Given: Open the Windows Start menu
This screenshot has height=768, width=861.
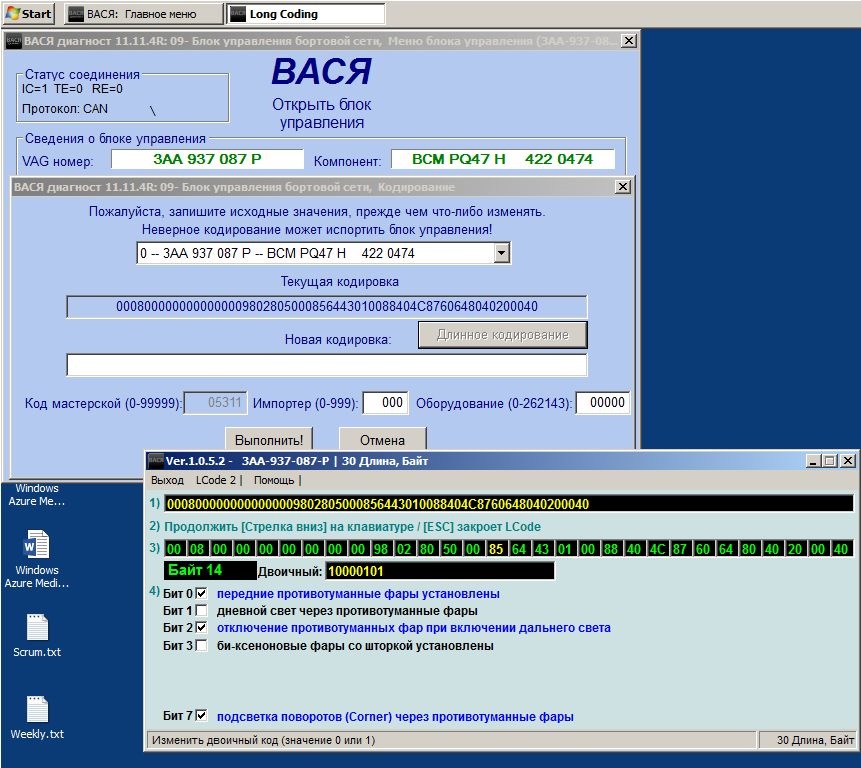Looking at the screenshot, I should [29, 14].
